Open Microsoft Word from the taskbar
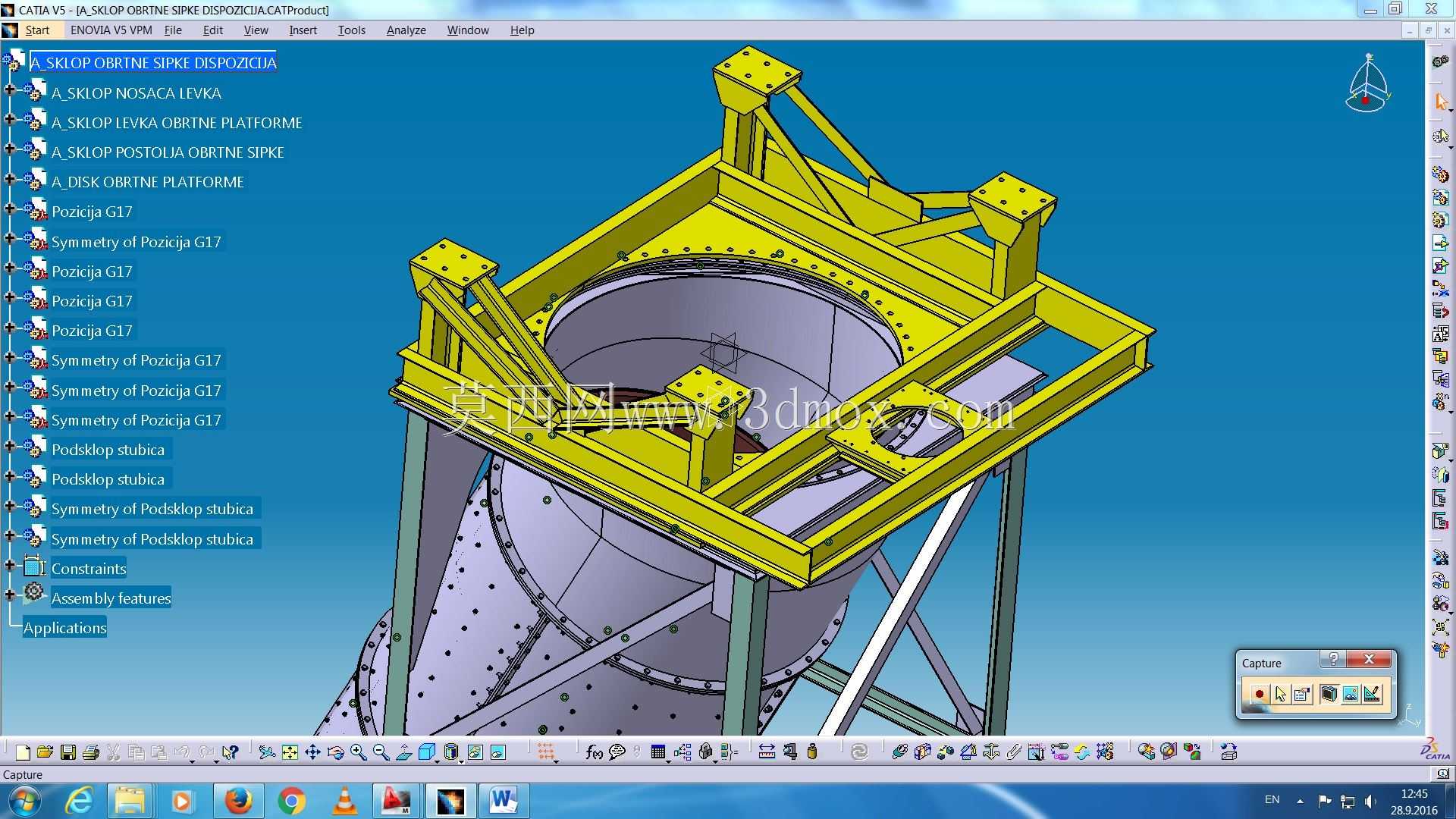 (504, 801)
